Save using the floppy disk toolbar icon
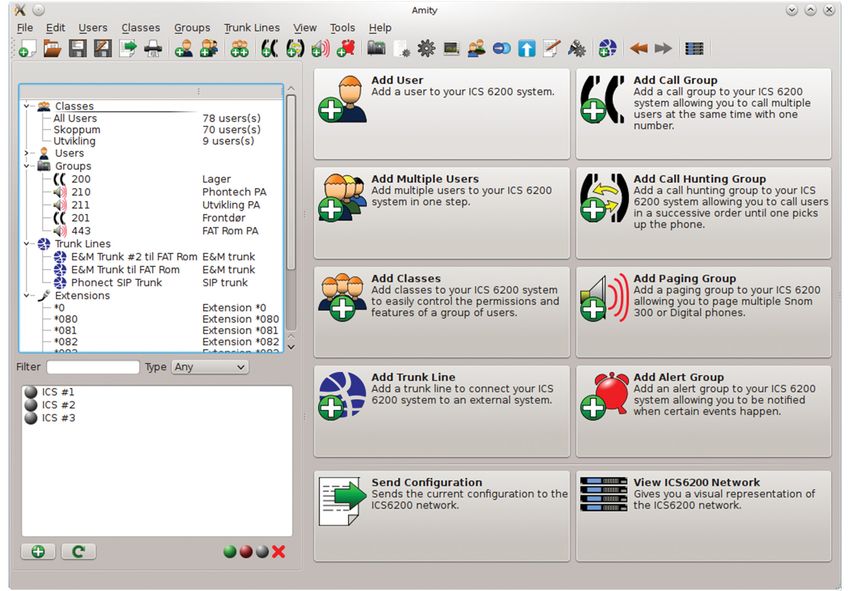Image resolution: width=850 pixels, height=591 pixels. [x=78, y=49]
